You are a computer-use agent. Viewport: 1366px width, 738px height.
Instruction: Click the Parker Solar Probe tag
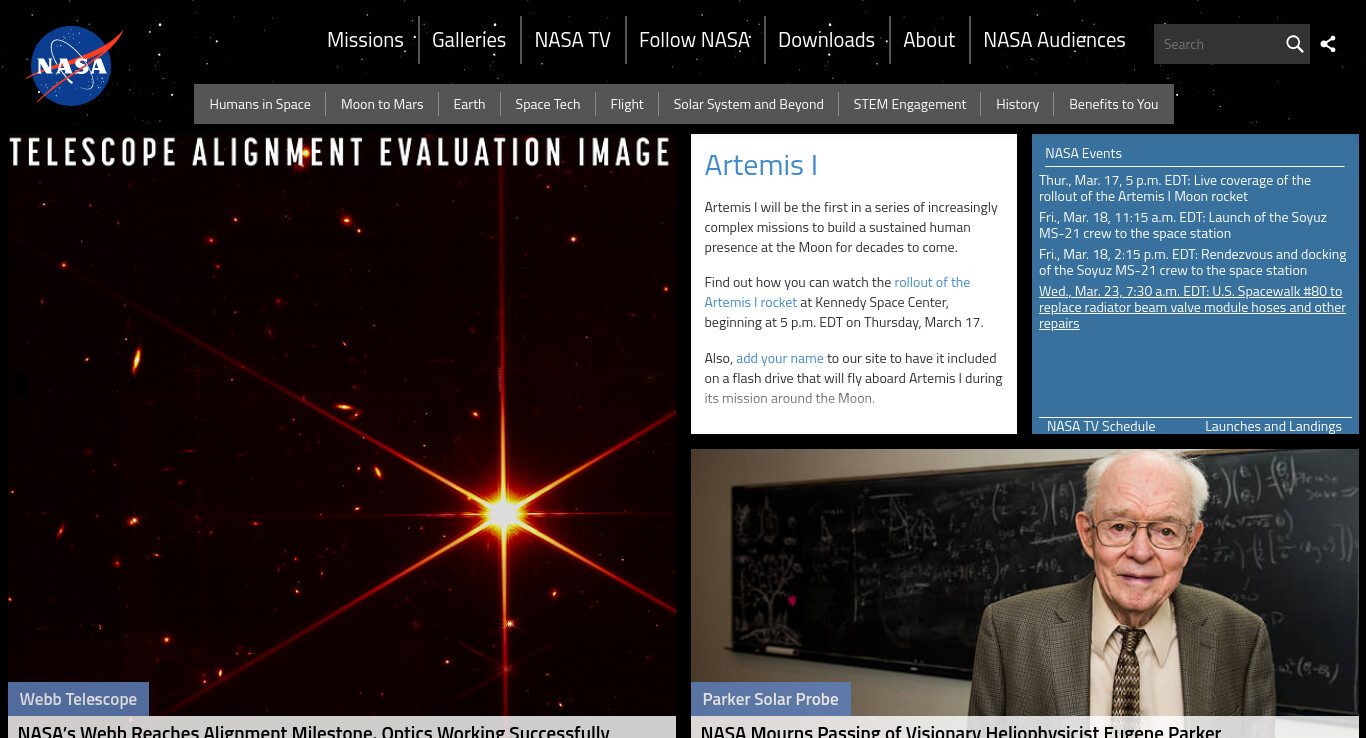pos(770,699)
